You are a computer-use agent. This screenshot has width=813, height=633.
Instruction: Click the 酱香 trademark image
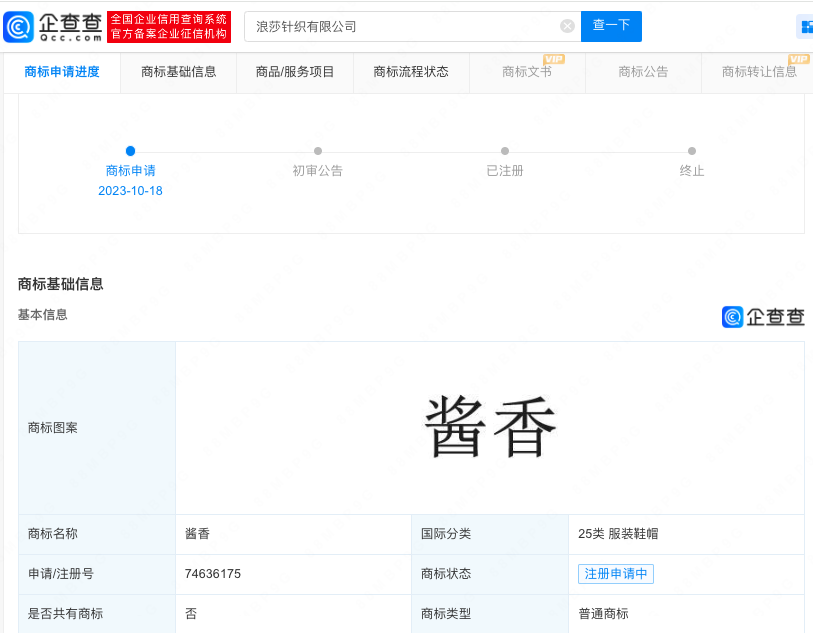(x=490, y=427)
